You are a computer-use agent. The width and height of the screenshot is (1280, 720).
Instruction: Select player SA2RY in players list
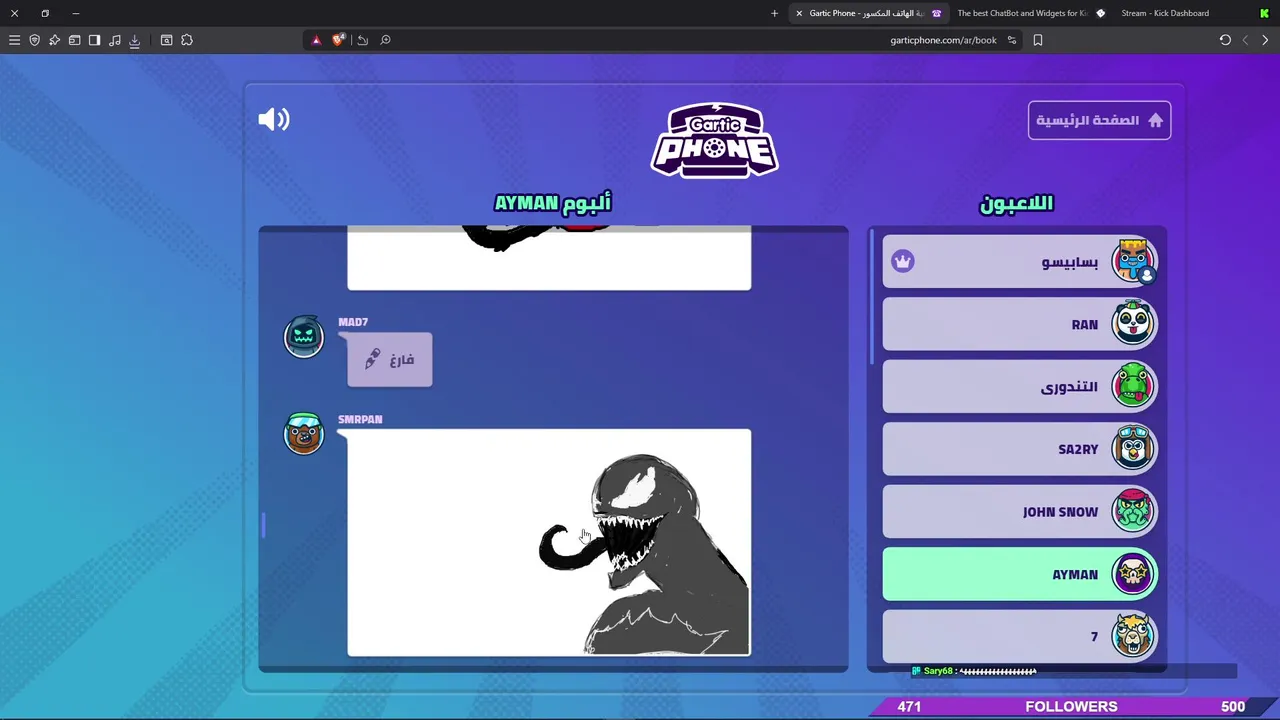[x=1020, y=449]
